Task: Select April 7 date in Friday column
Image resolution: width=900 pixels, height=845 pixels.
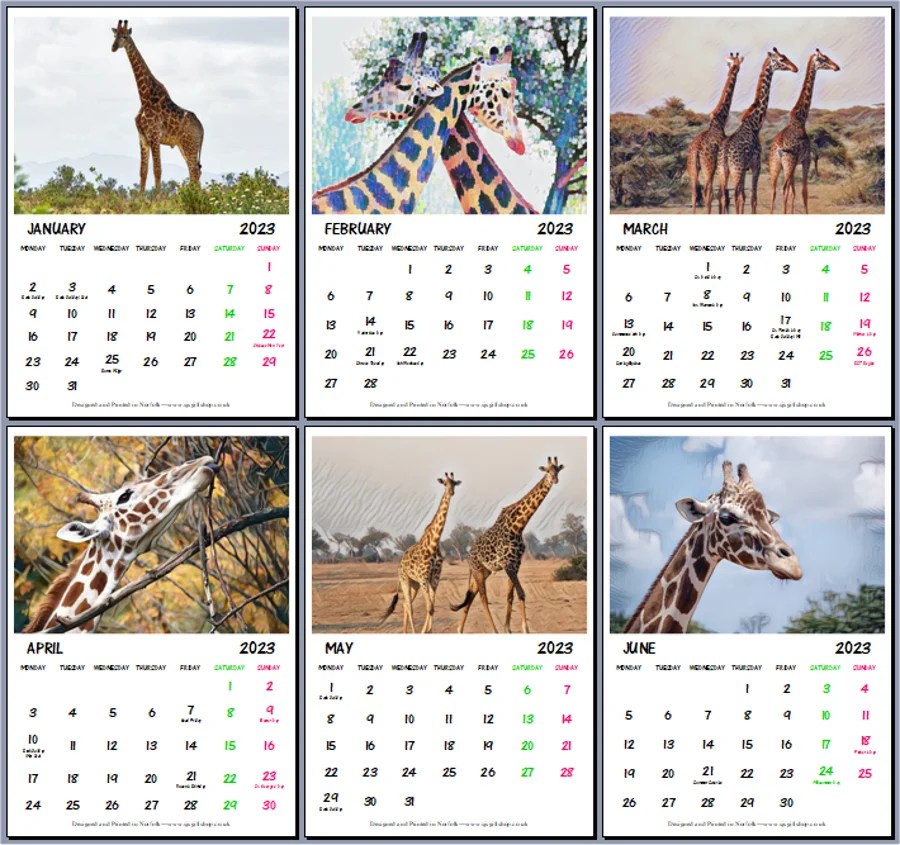Action: (x=191, y=712)
